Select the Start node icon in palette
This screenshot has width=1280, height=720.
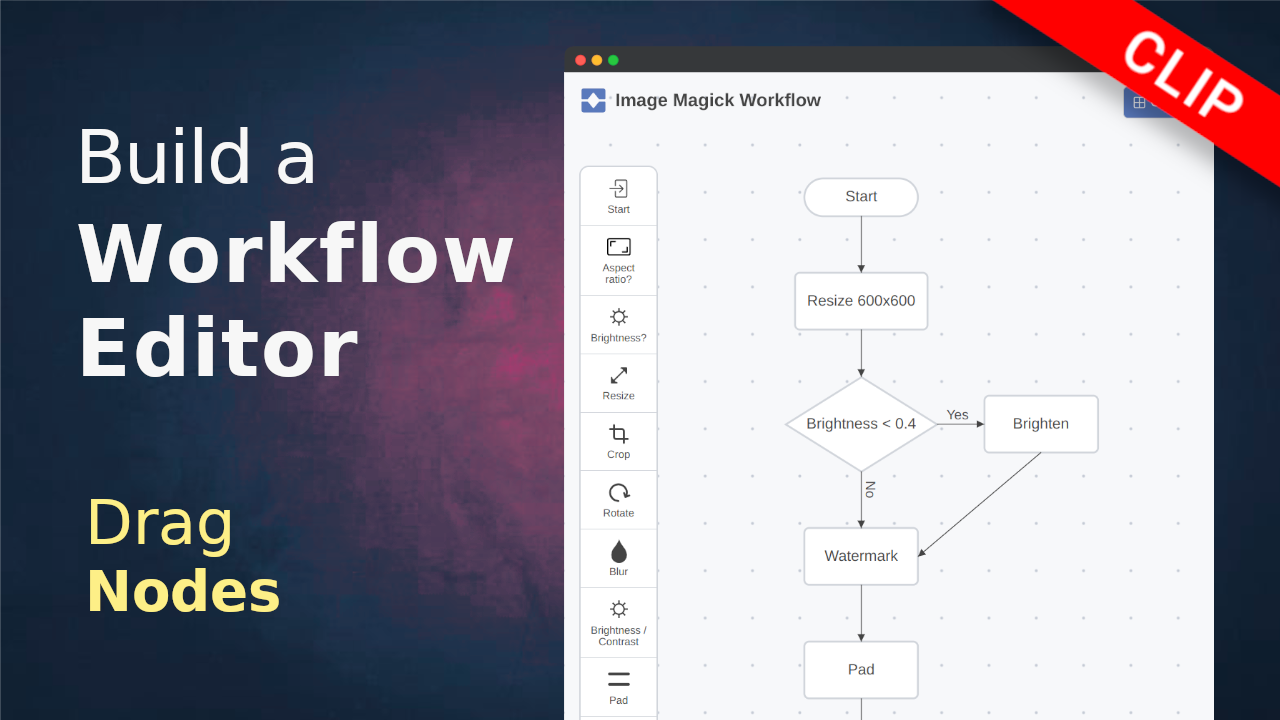tap(618, 189)
